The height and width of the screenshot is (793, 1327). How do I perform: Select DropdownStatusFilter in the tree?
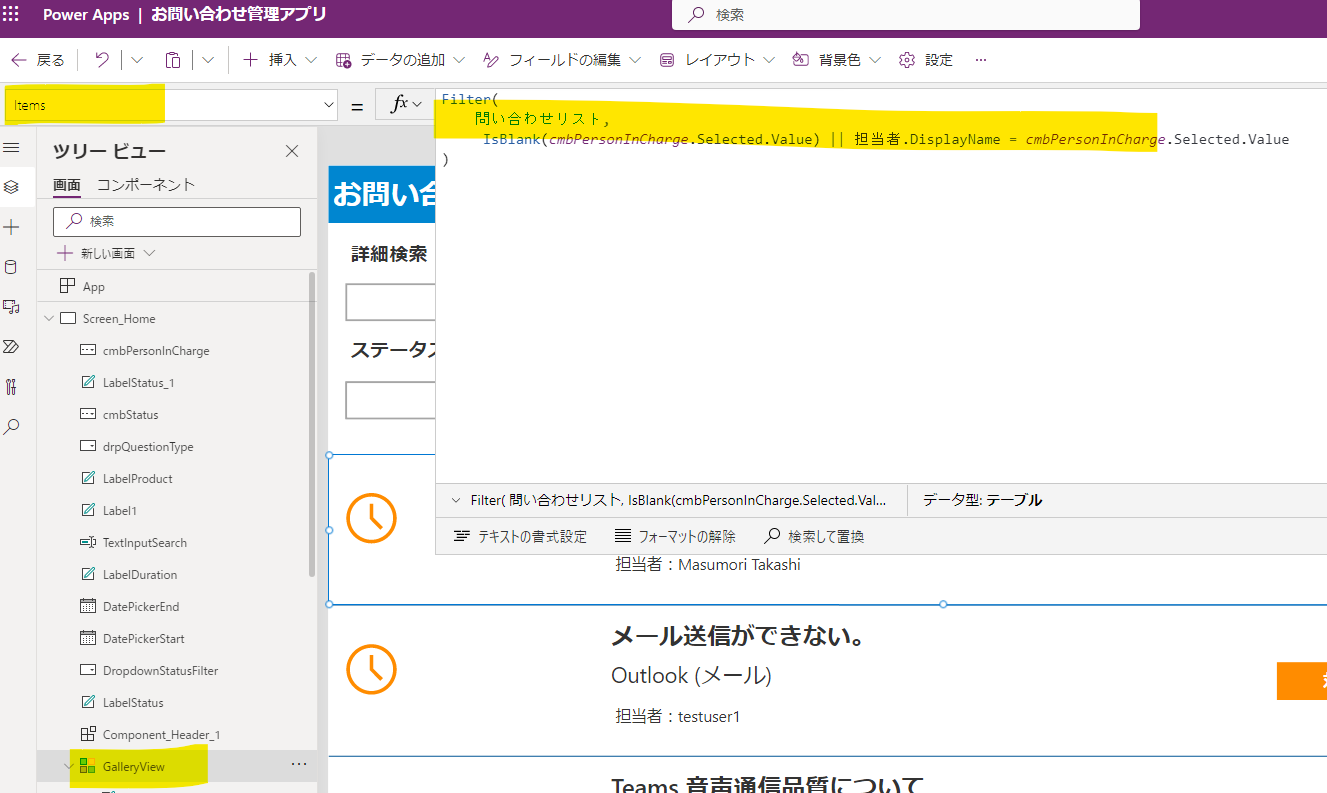[x=160, y=671]
